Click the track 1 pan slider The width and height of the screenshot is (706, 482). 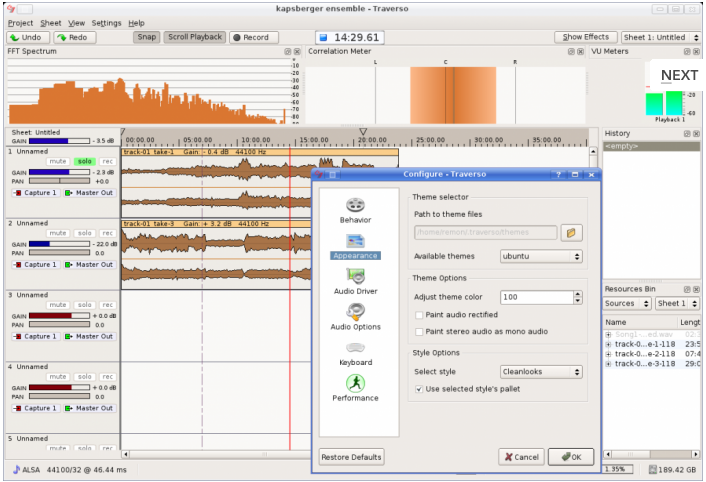pos(59,181)
